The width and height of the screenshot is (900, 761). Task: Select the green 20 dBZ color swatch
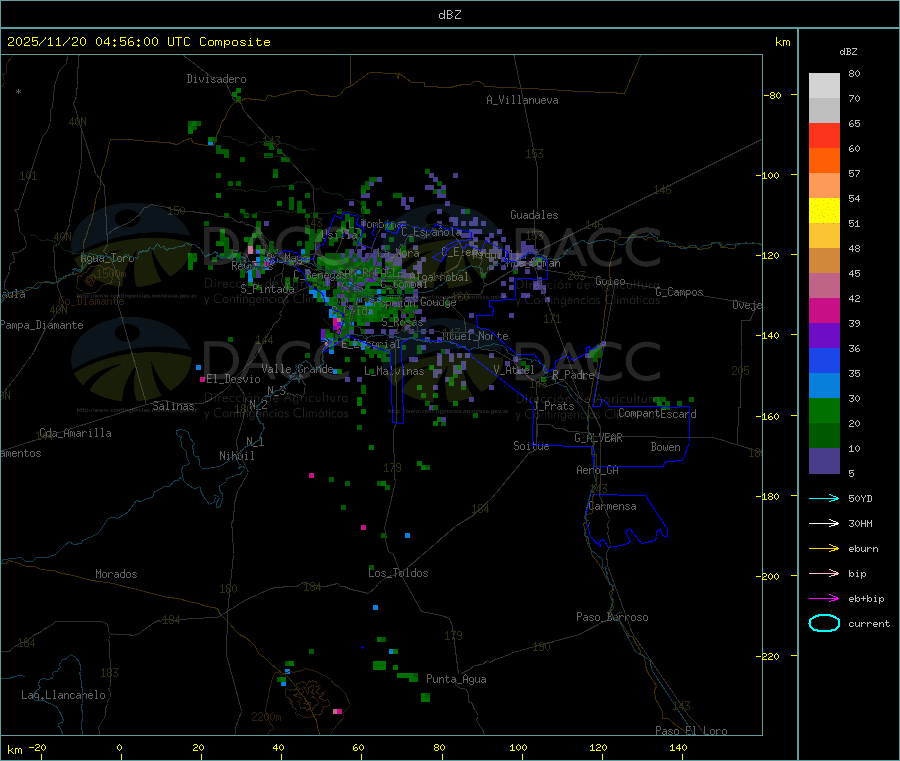click(824, 410)
